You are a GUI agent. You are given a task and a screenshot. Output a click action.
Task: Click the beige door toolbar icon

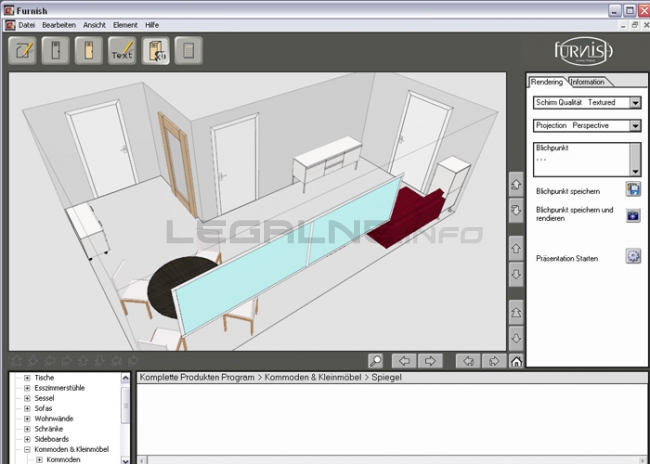(89, 51)
